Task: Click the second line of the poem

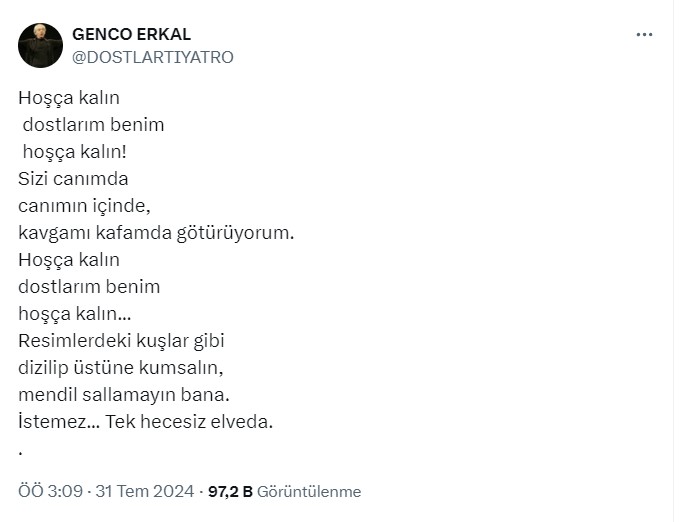Action: (93, 125)
